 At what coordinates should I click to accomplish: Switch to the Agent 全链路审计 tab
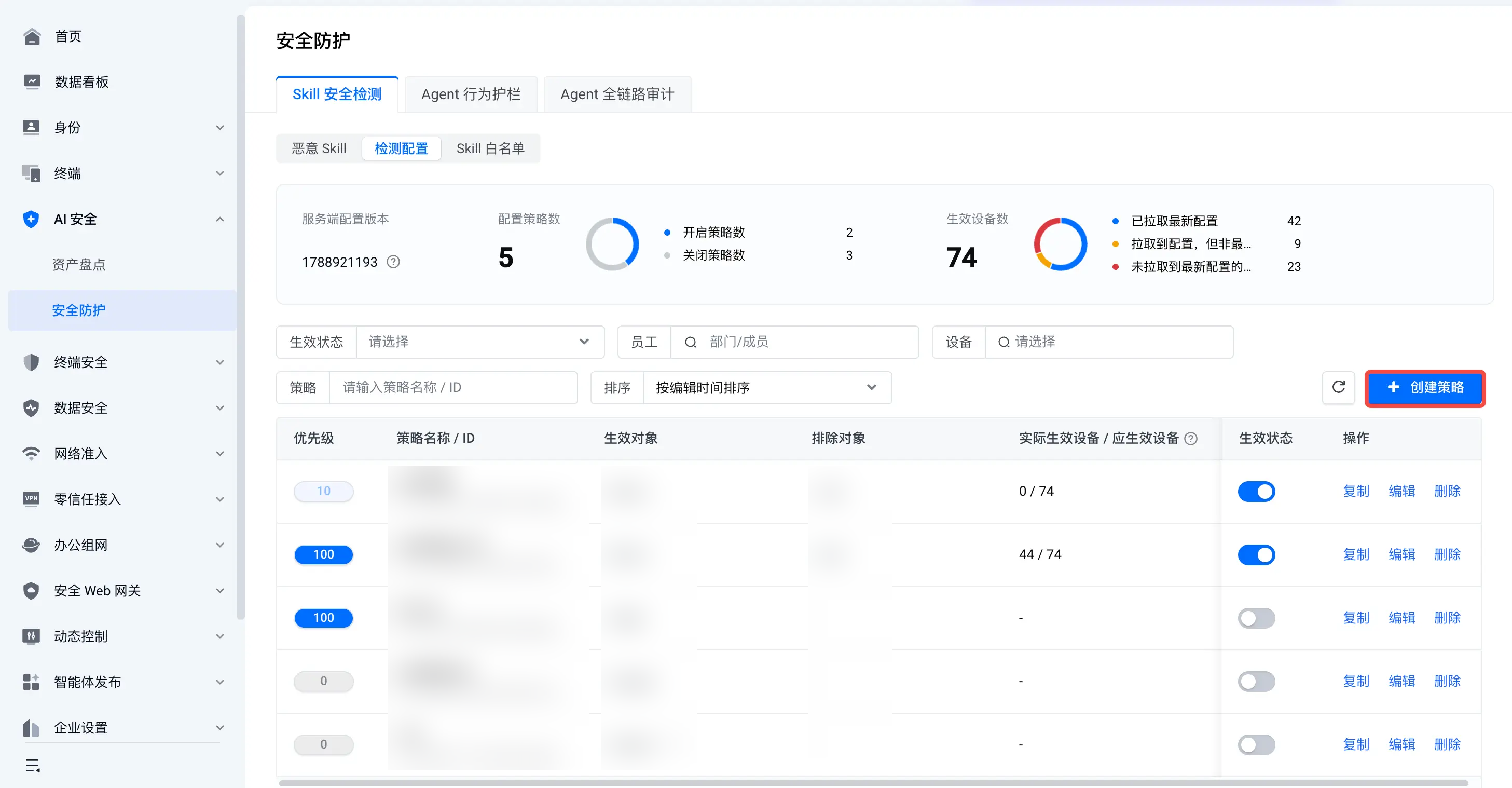pos(617,94)
